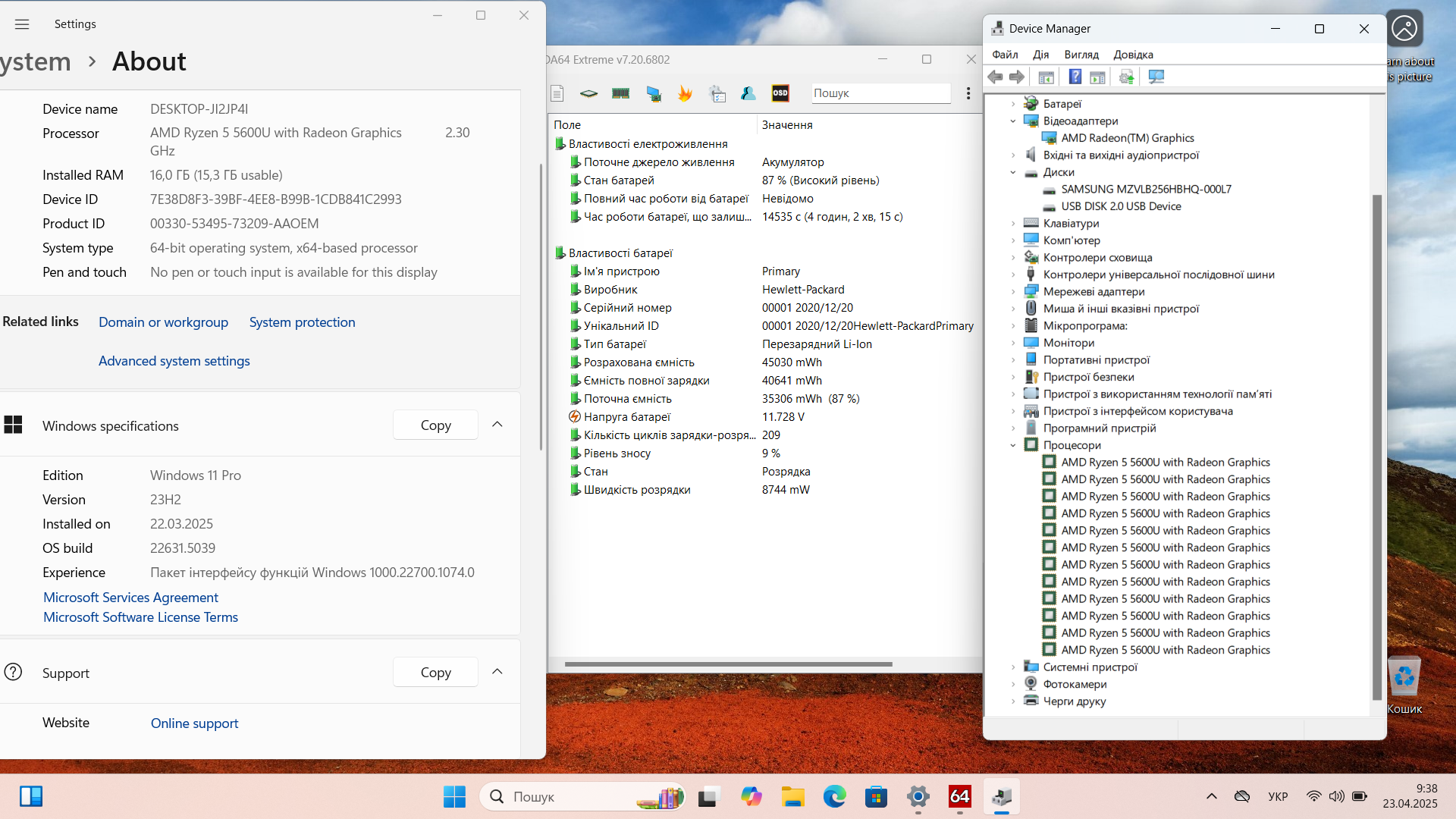Open Task View on taskbar
This screenshot has width=1456, height=819.
(708, 796)
